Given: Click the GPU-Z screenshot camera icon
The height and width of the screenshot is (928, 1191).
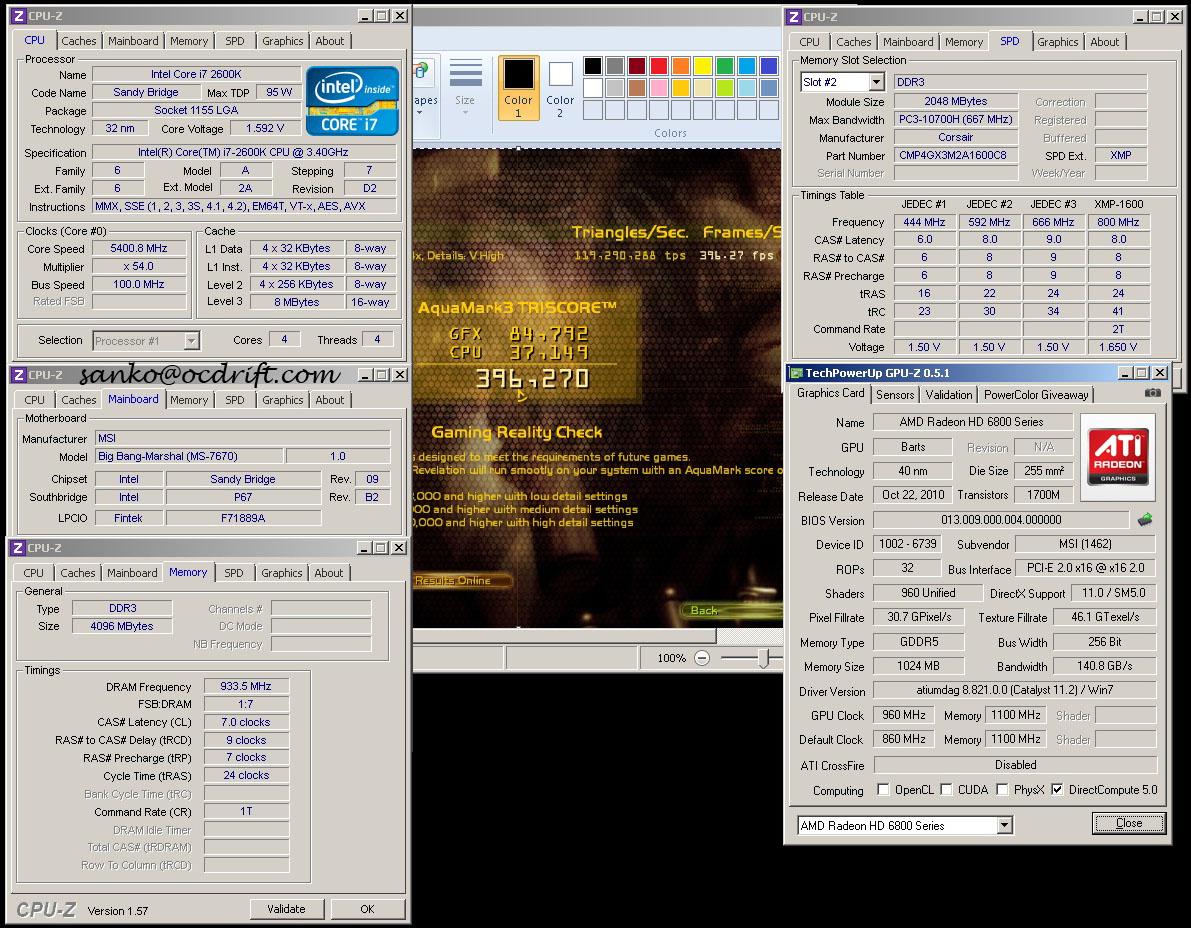Looking at the screenshot, I should (1152, 393).
